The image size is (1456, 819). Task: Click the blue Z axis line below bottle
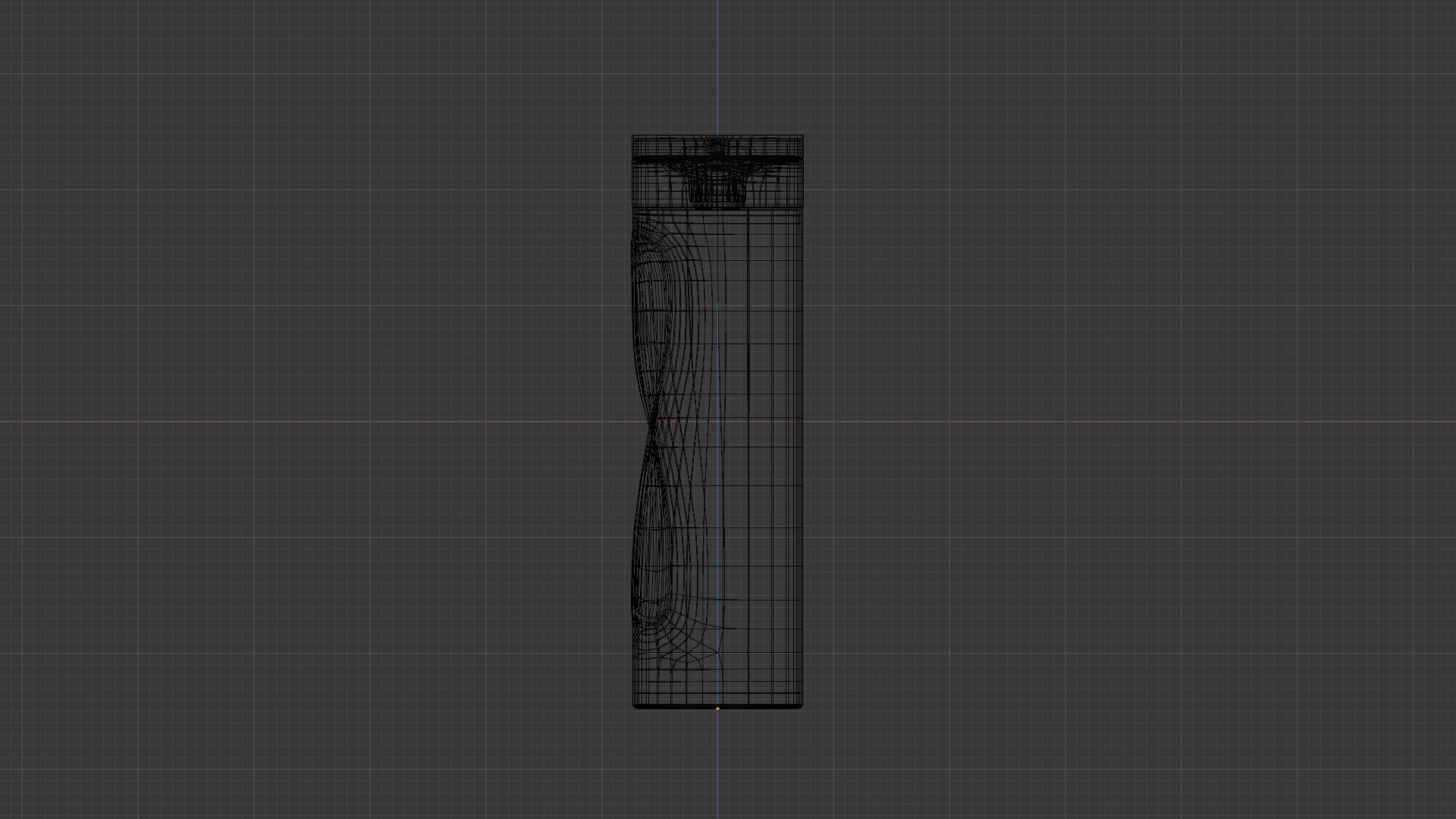[718, 766]
